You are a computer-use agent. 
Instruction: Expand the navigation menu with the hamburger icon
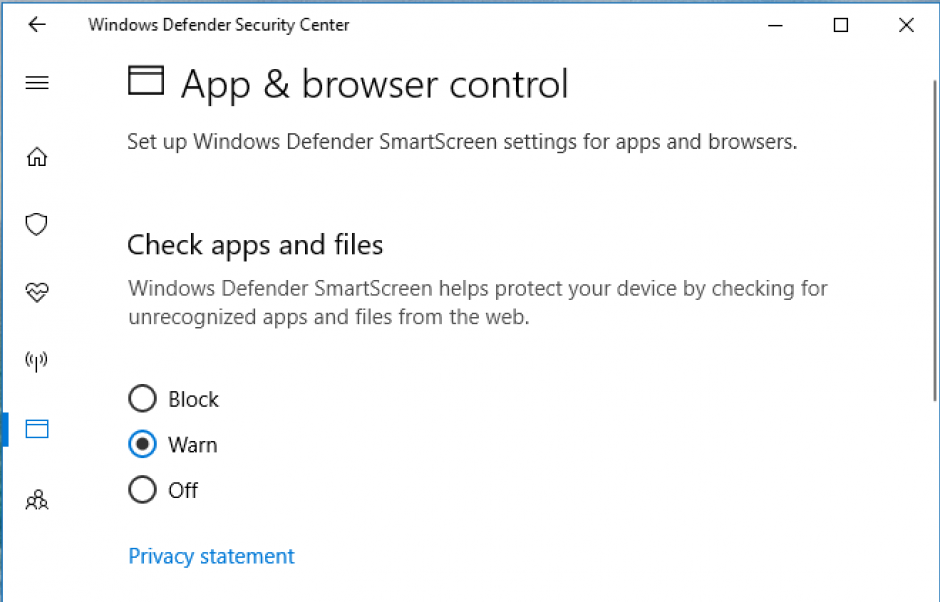[37, 83]
